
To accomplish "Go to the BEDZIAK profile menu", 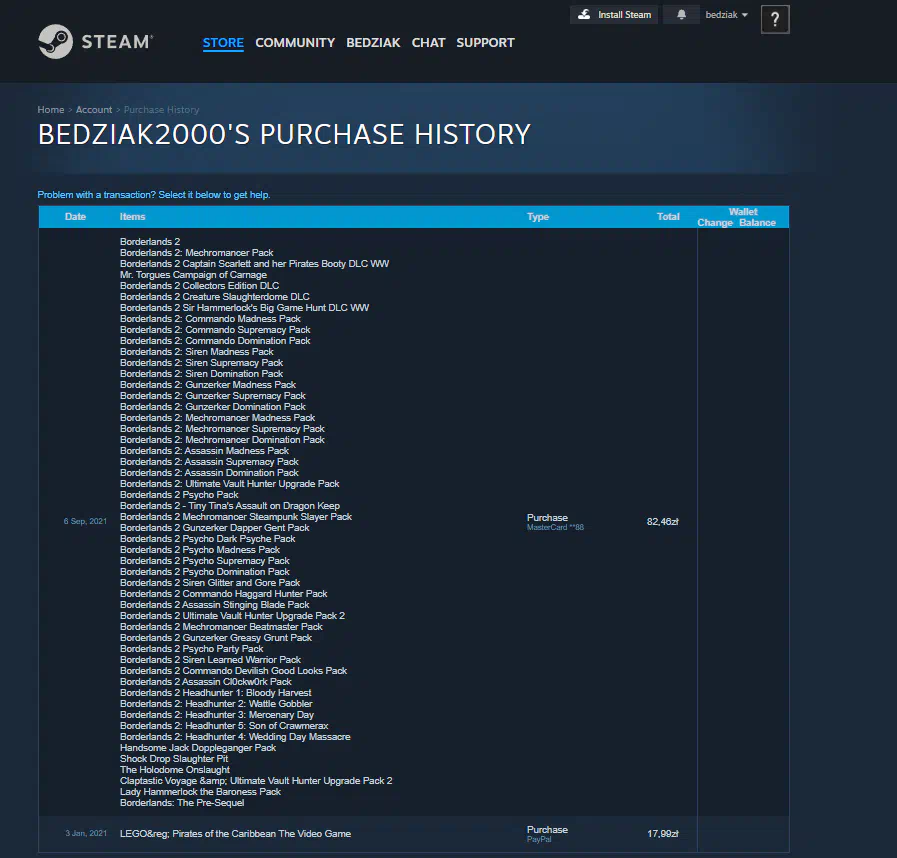I will pyautogui.click(x=373, y=43).
